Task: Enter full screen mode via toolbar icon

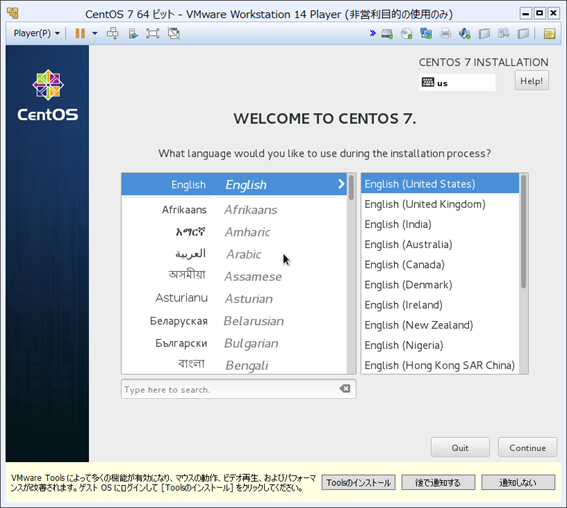Action: [153, 33]
